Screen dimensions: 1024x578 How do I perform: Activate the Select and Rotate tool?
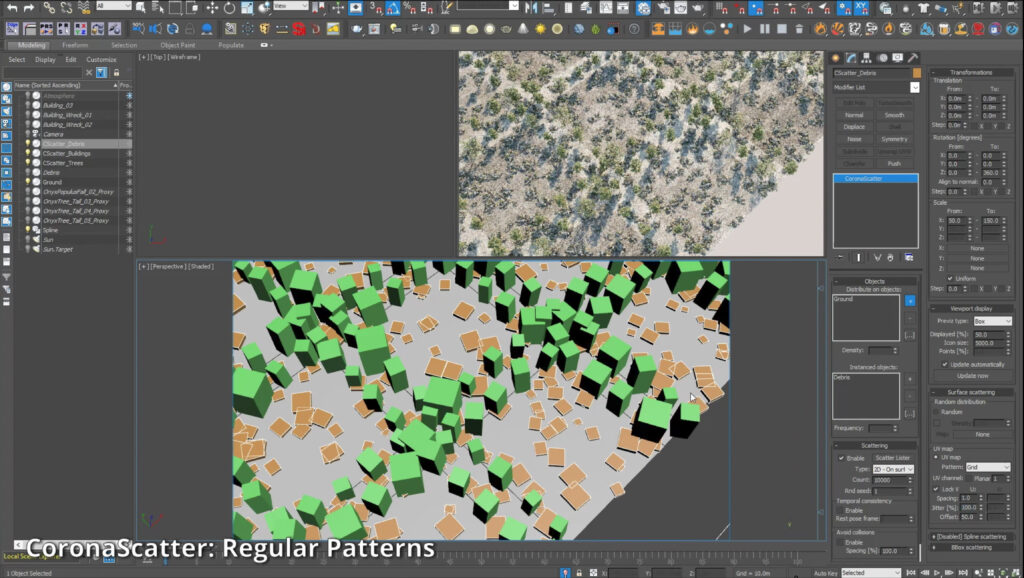tap(229, 8)
